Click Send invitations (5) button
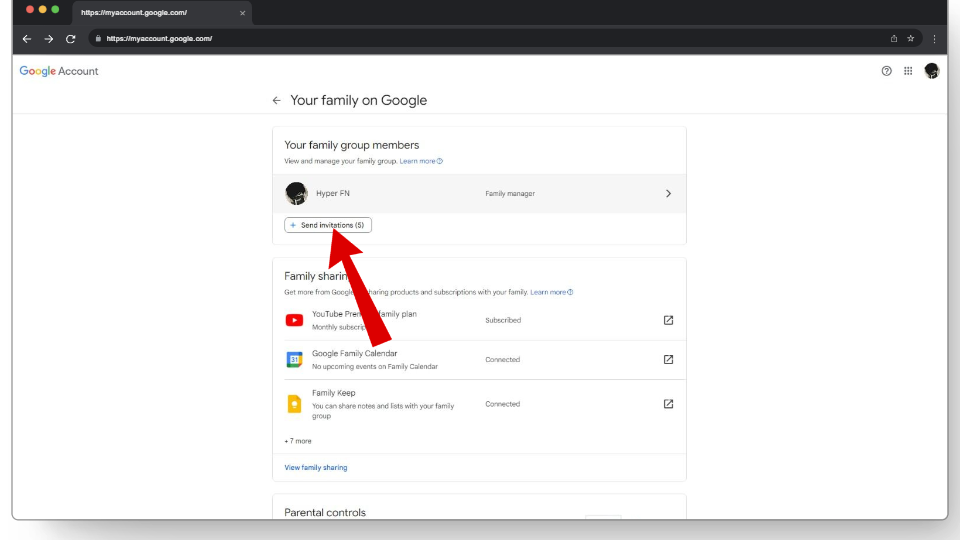 click(x=328, y=225)
